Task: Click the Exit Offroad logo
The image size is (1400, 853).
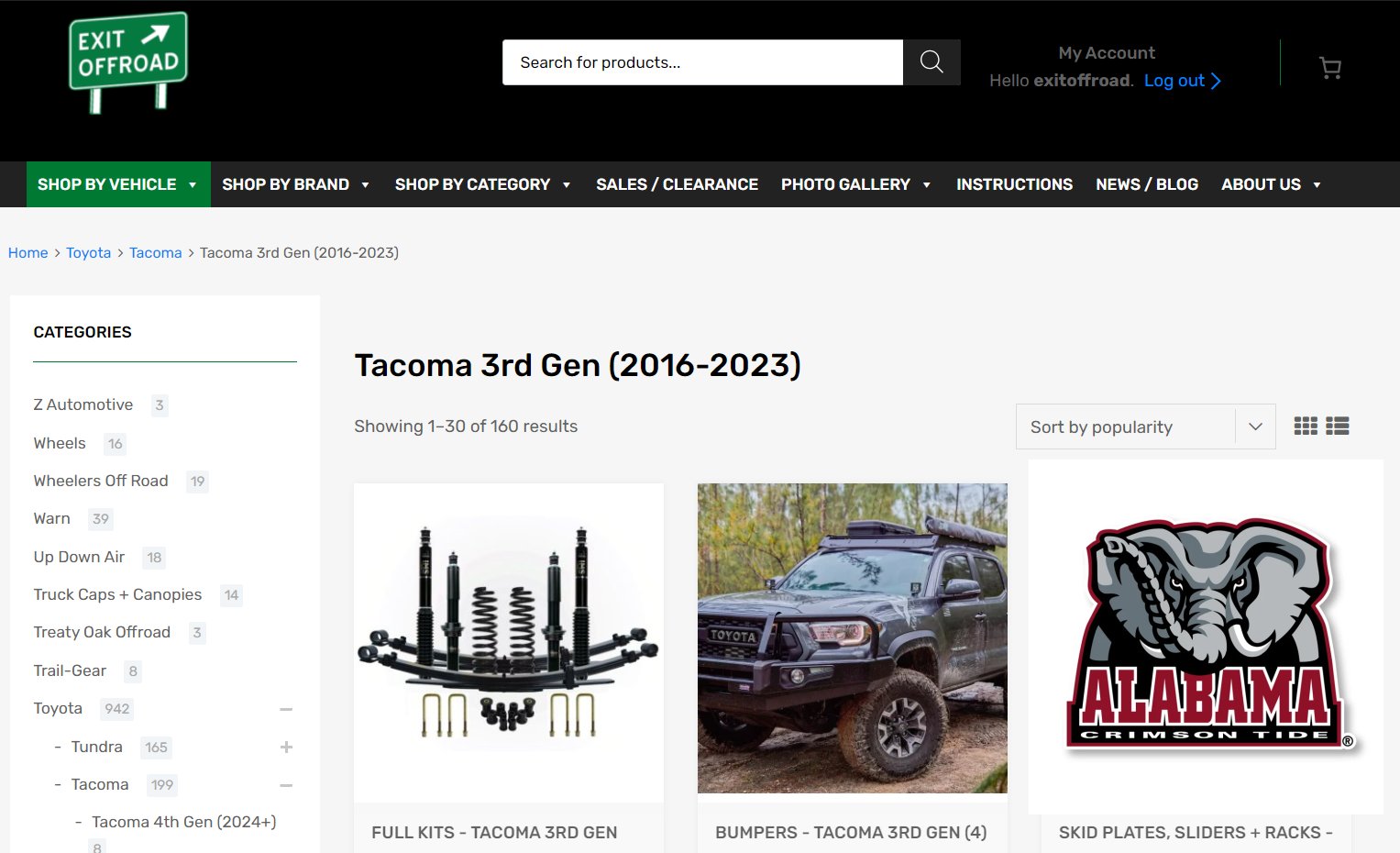Action: (128, 62)
